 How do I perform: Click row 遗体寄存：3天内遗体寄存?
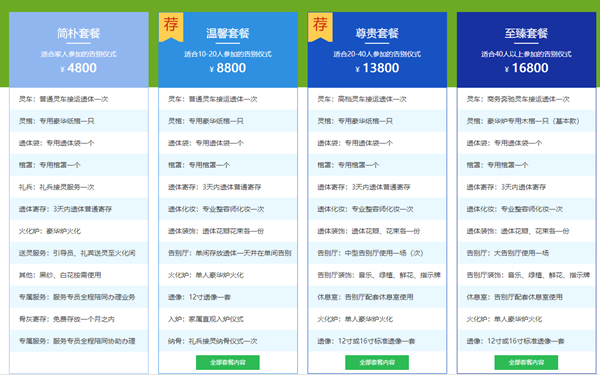coord(527,187)
